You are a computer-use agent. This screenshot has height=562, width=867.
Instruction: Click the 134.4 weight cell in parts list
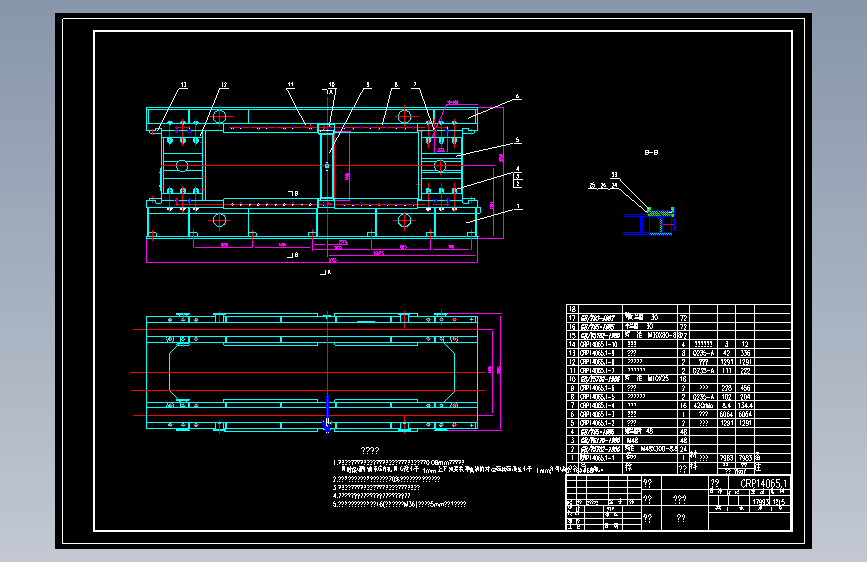click(x=745, y=405)
